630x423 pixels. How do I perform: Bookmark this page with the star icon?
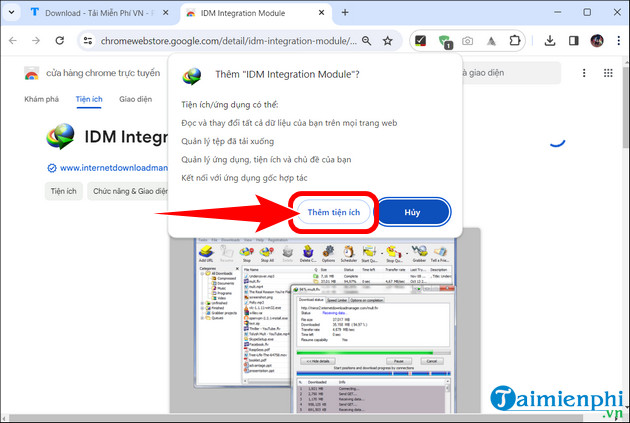pyautogui.click(x=387, y=41)
